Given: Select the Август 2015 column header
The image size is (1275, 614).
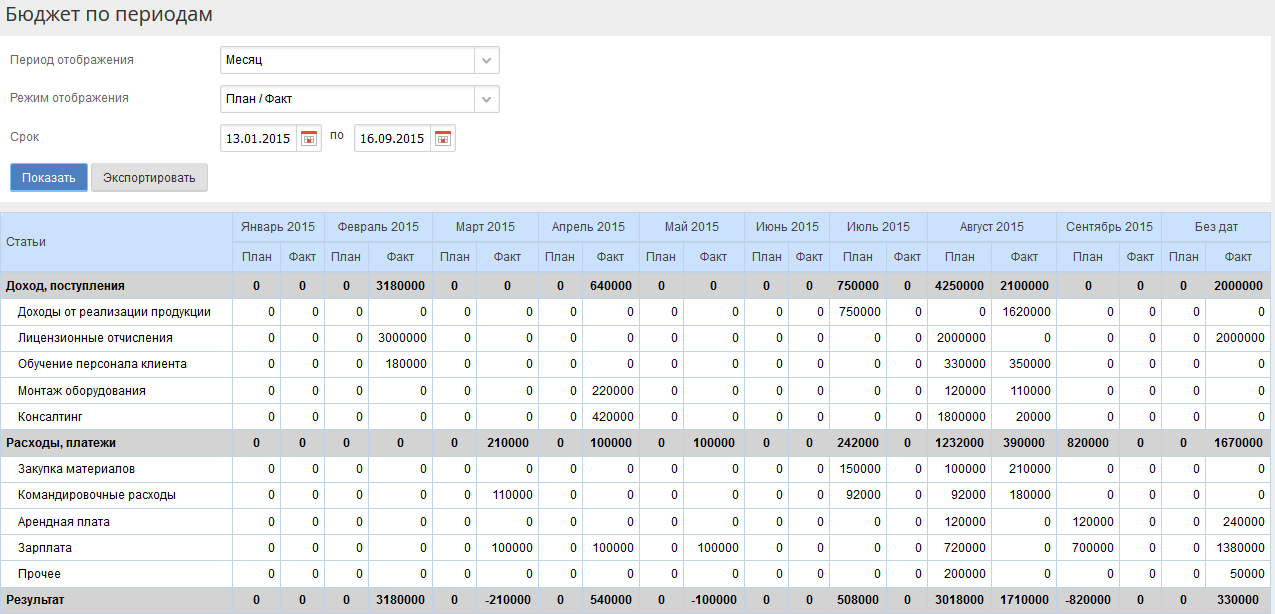Looking at the screenshot, I should tap(991, 227).
